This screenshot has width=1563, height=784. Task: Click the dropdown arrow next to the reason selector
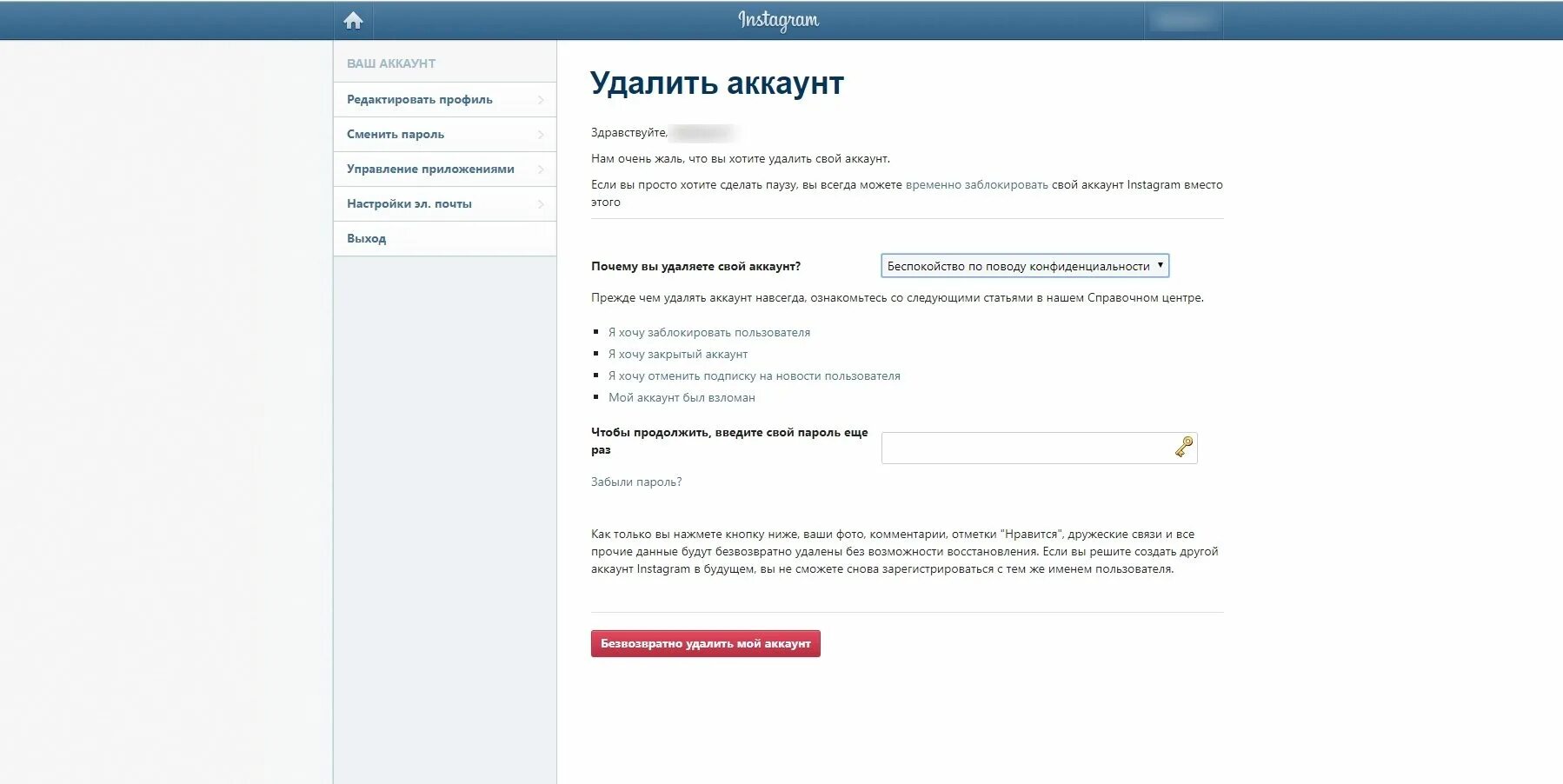click(x=1160, y=266)
